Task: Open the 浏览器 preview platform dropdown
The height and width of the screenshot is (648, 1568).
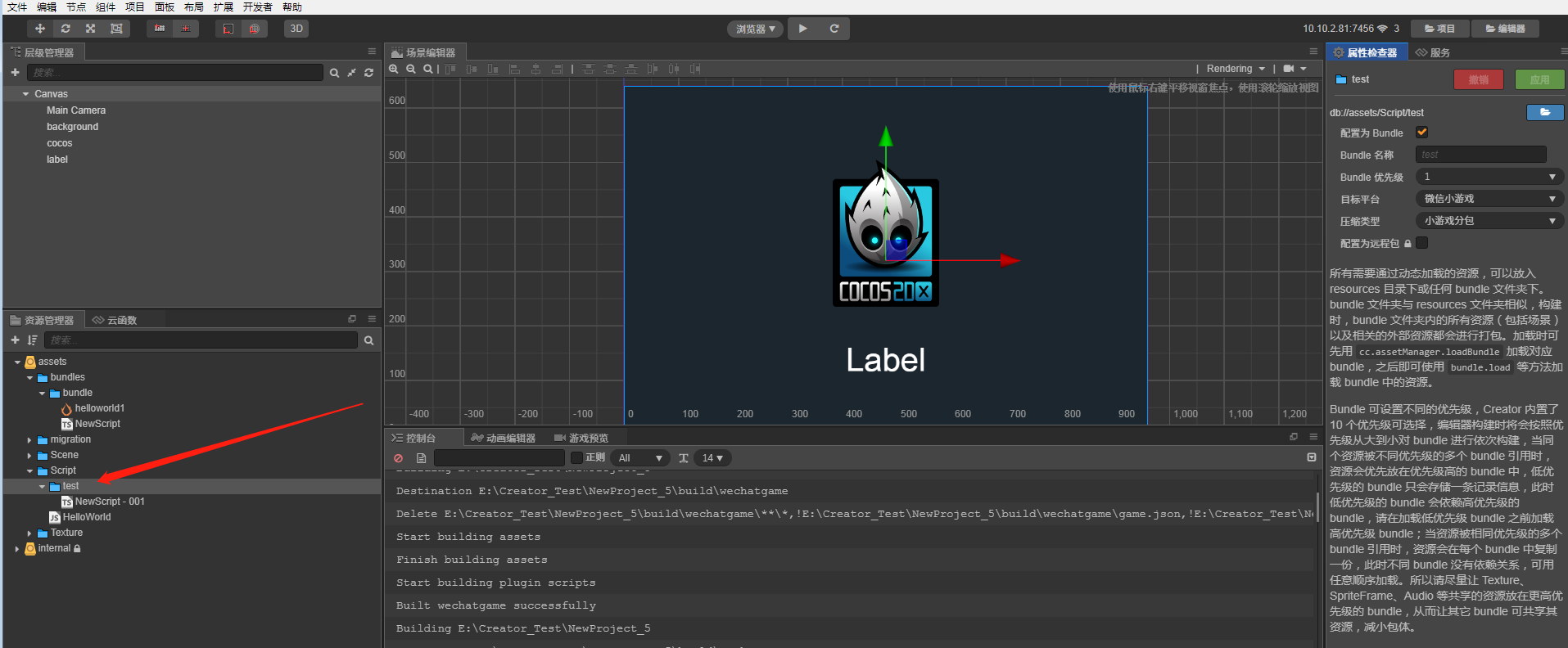Action: [755, 29]
